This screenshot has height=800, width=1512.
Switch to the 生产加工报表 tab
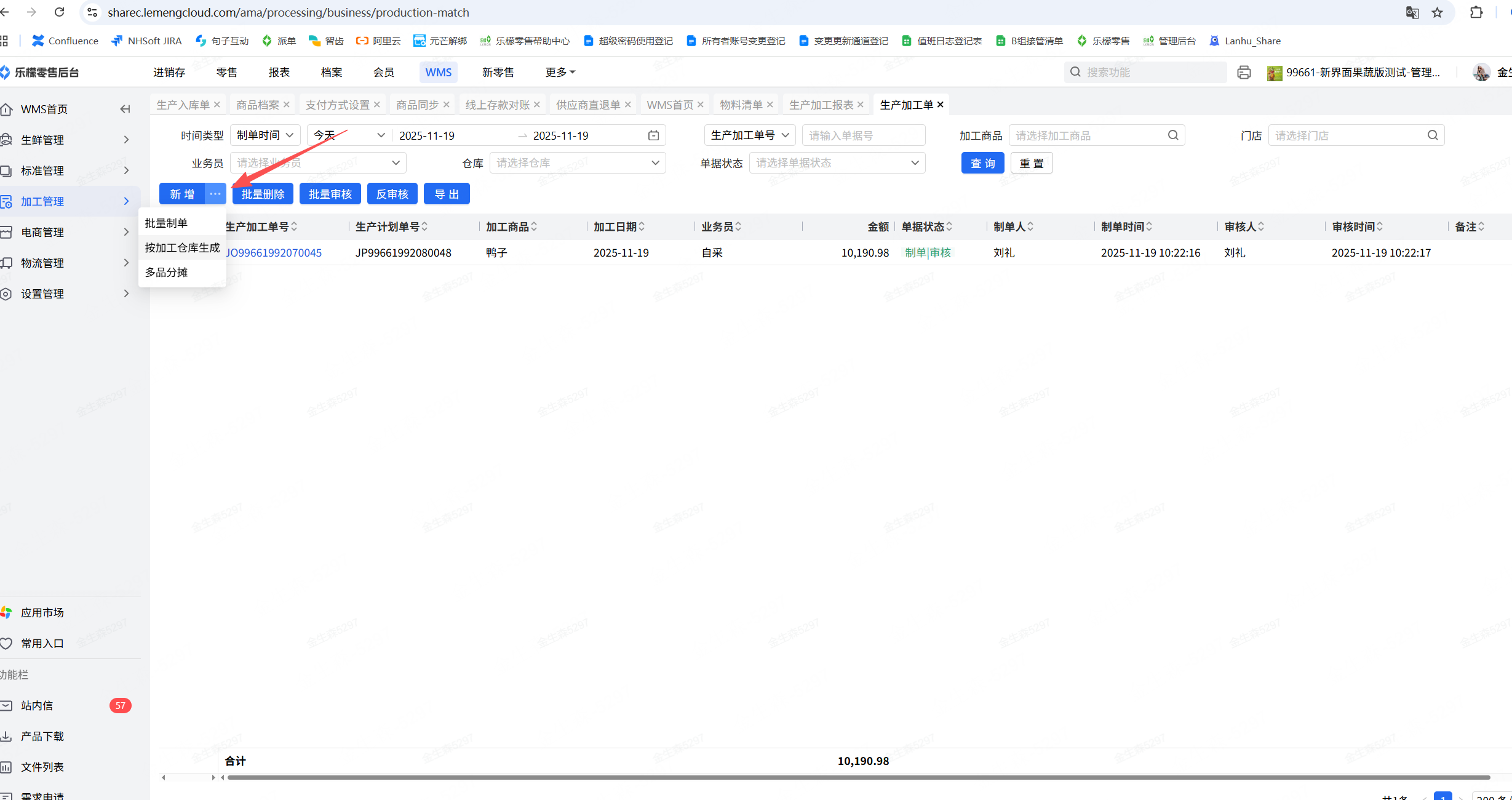pyautogui.click(x=821, y=105)
